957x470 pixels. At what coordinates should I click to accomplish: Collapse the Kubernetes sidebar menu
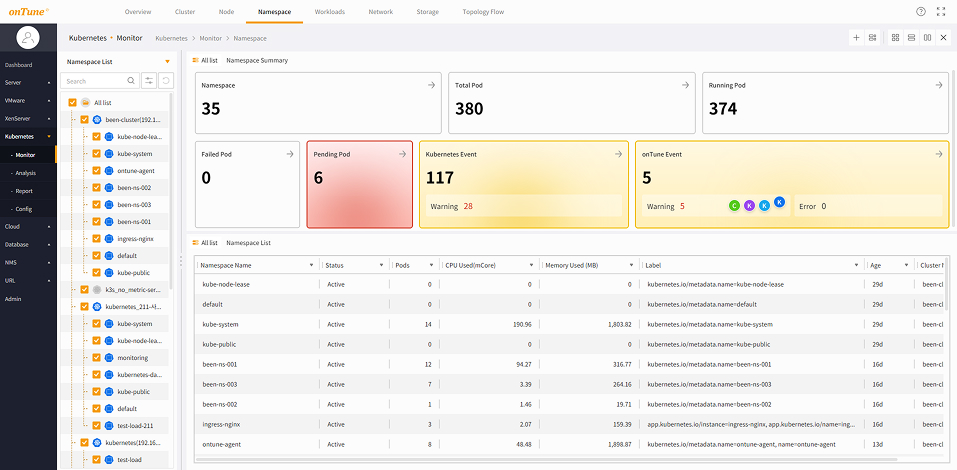pyautogui.click(x=28, y=137)
